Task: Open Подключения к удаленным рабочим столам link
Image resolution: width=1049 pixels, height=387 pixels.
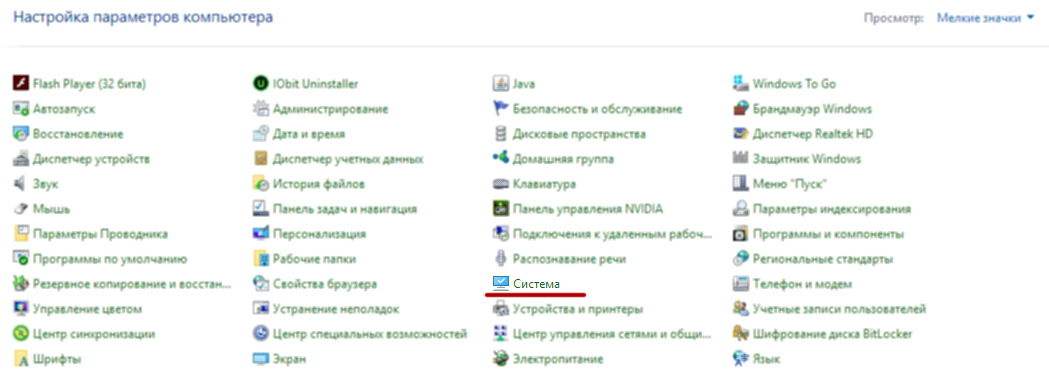Action: [613, 234]
